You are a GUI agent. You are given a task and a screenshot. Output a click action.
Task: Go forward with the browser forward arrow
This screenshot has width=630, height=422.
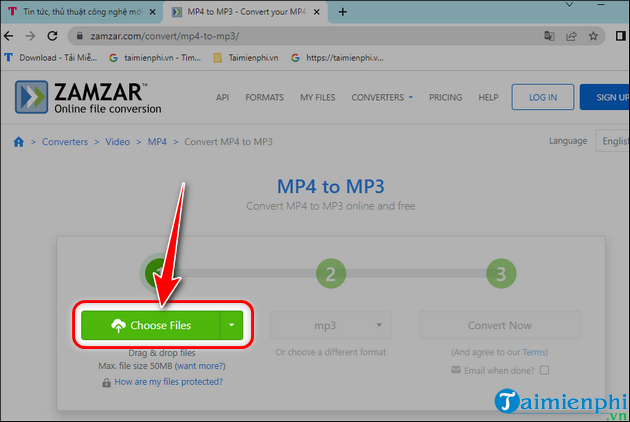[30, 36]
